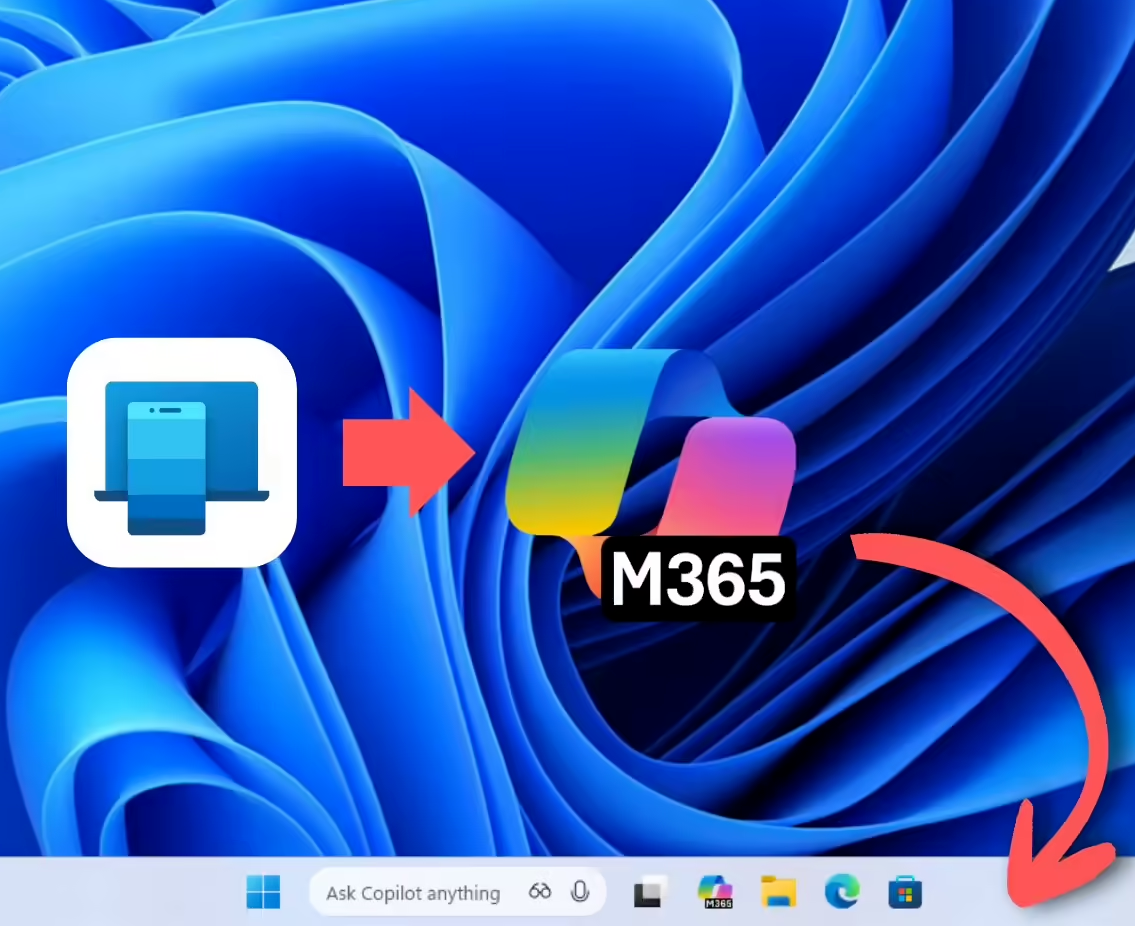The height and width of the screenshot is (926, 1135).
Task: Open Task View from the taskbar
Action: (x=651, y=892)
